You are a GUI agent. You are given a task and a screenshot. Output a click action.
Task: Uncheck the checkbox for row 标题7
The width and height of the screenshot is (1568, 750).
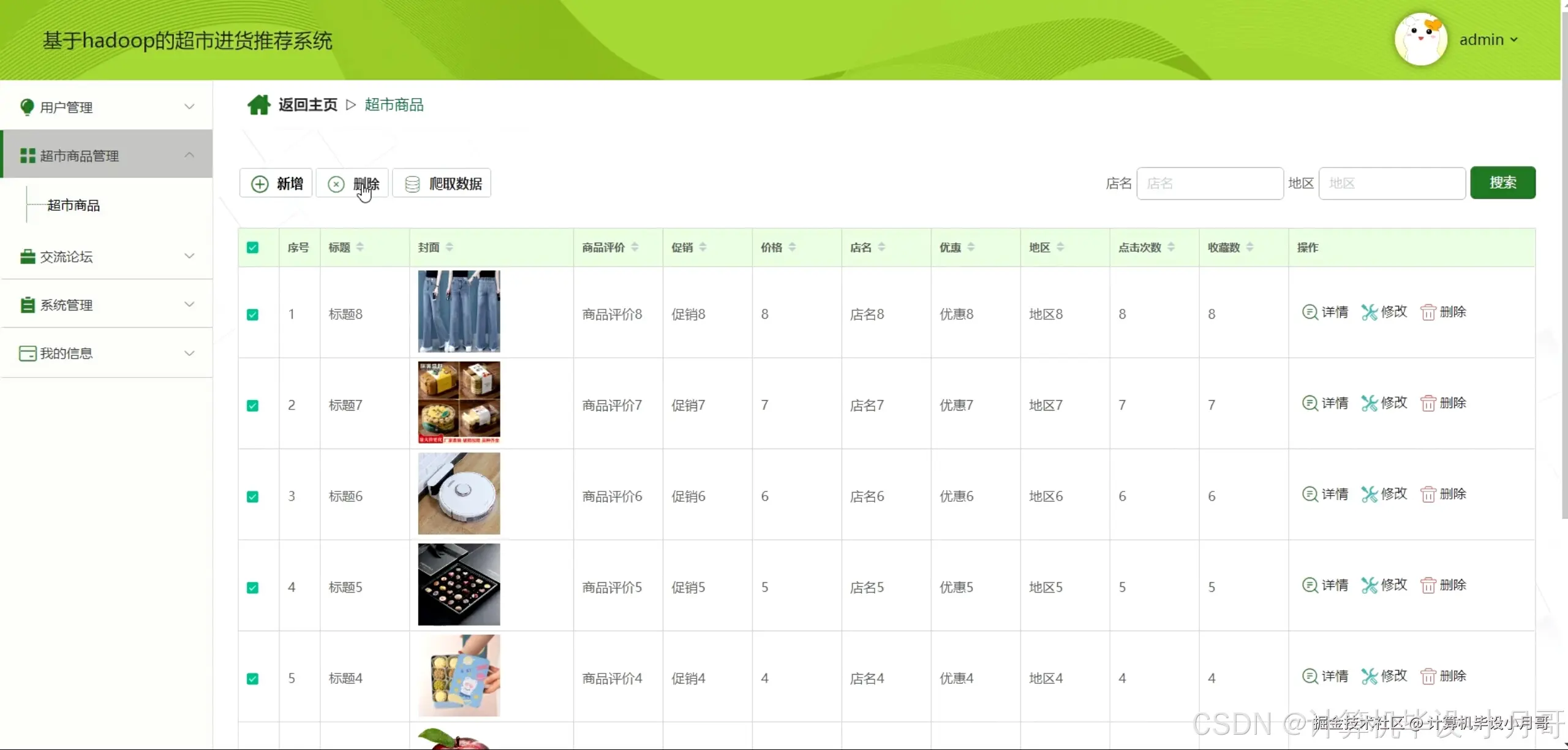pos(252,406)
